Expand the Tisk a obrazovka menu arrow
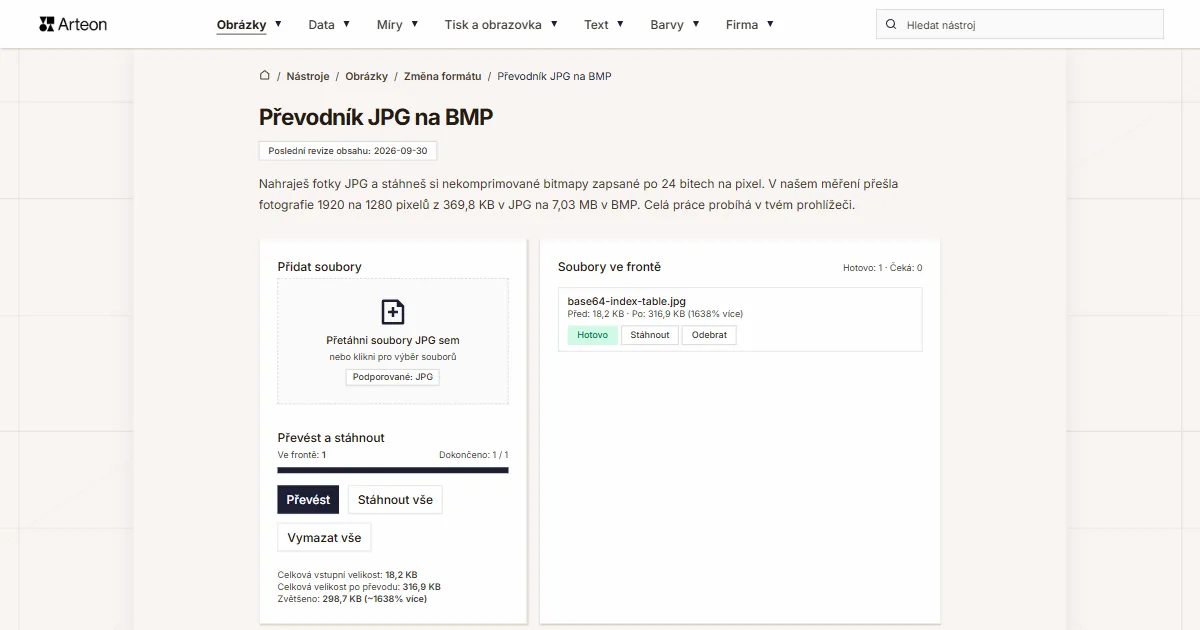Viewport: 1200px width, 630px height. click(554, 24)
